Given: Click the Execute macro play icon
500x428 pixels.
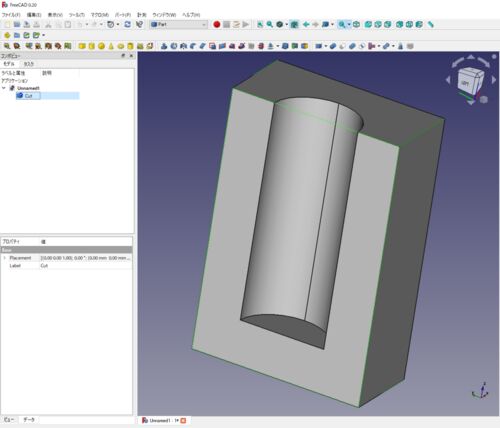Looking at the screenshot, I should click(x=246, y=25).
